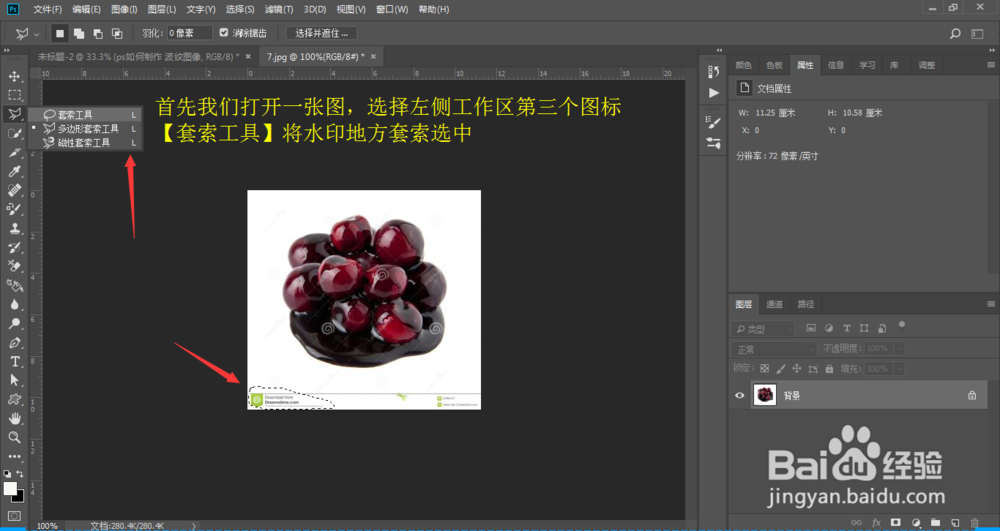Click the foreground color swatch
Screen dimensions: 1000x531
click(x=10, y=488)
